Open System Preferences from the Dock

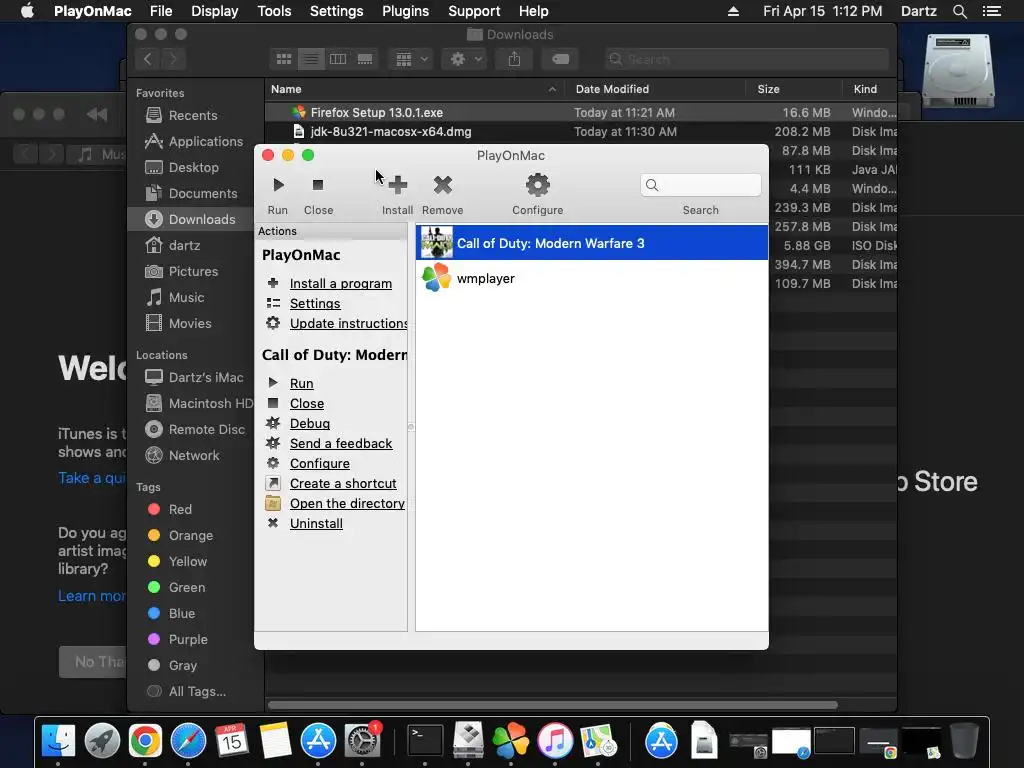pyautogui.click(x=362, y=741)
